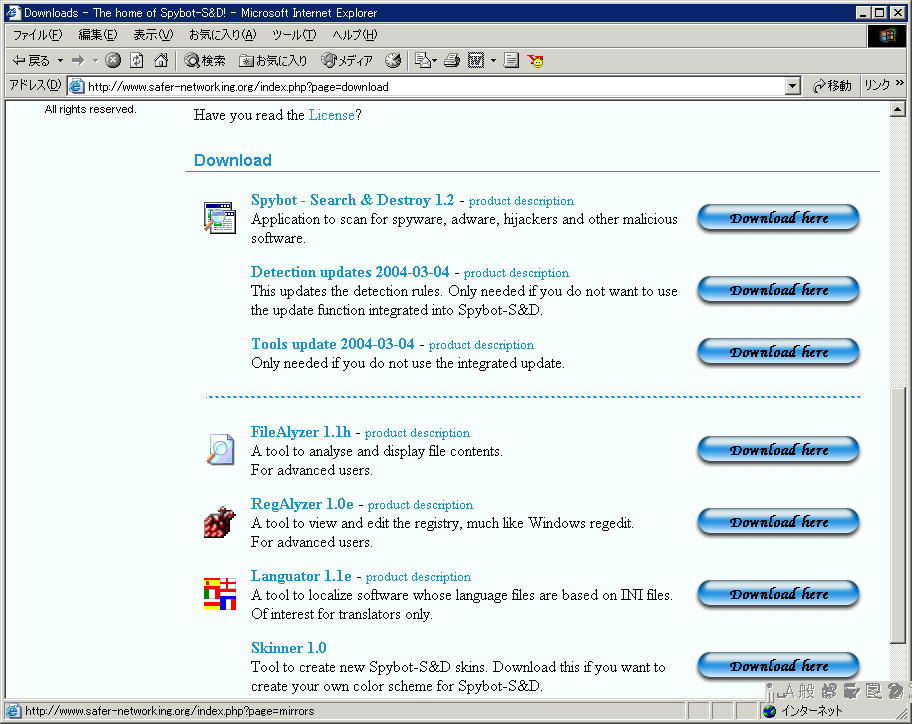912x724 pixels.
Task: Click 'Download here' for Skinner
Action: (x=778, y=666)
